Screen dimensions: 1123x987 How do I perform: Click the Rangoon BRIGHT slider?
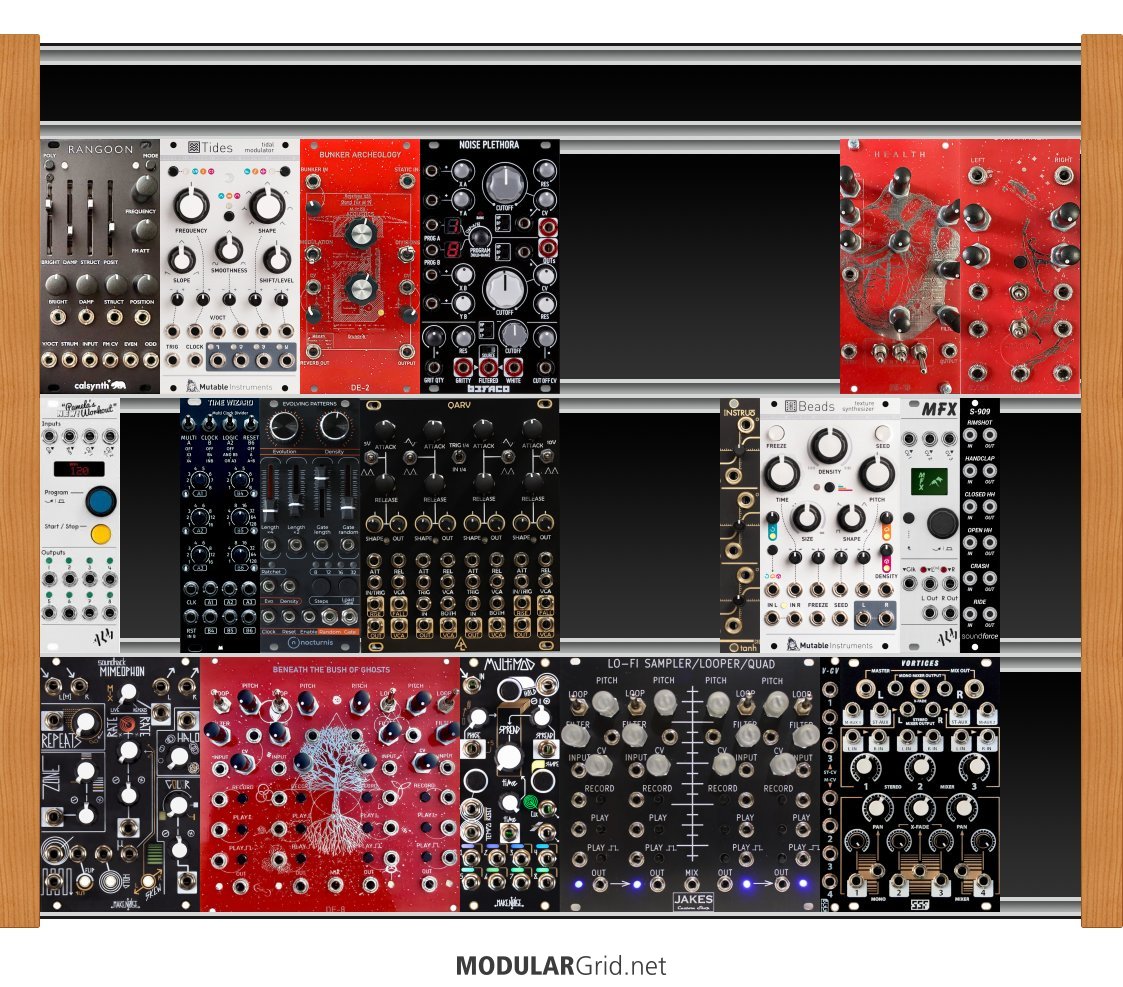[49, 215]
